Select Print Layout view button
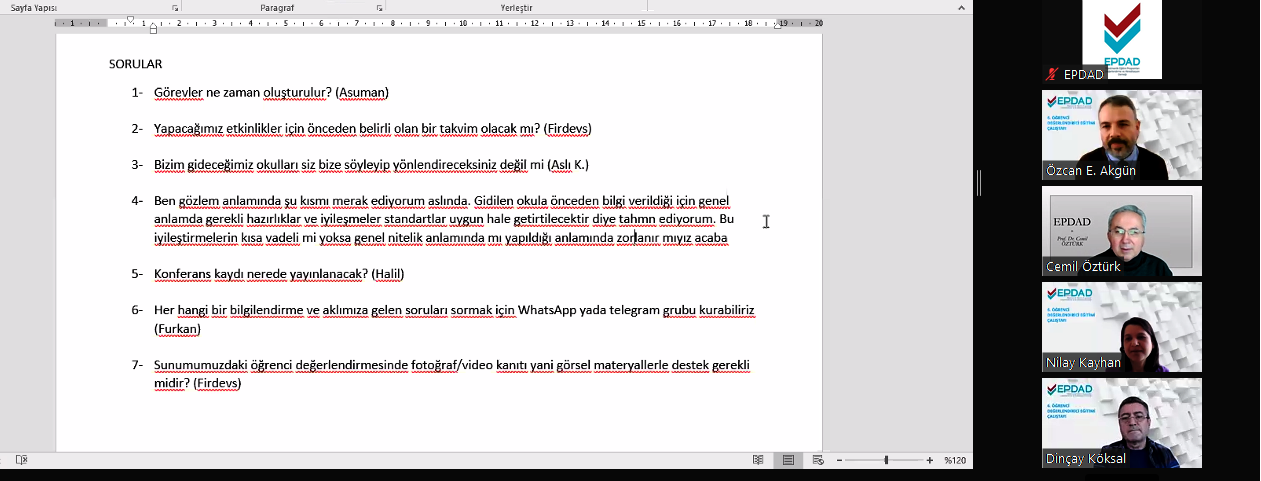1261x481 pixels. click(x=788, y=460)
